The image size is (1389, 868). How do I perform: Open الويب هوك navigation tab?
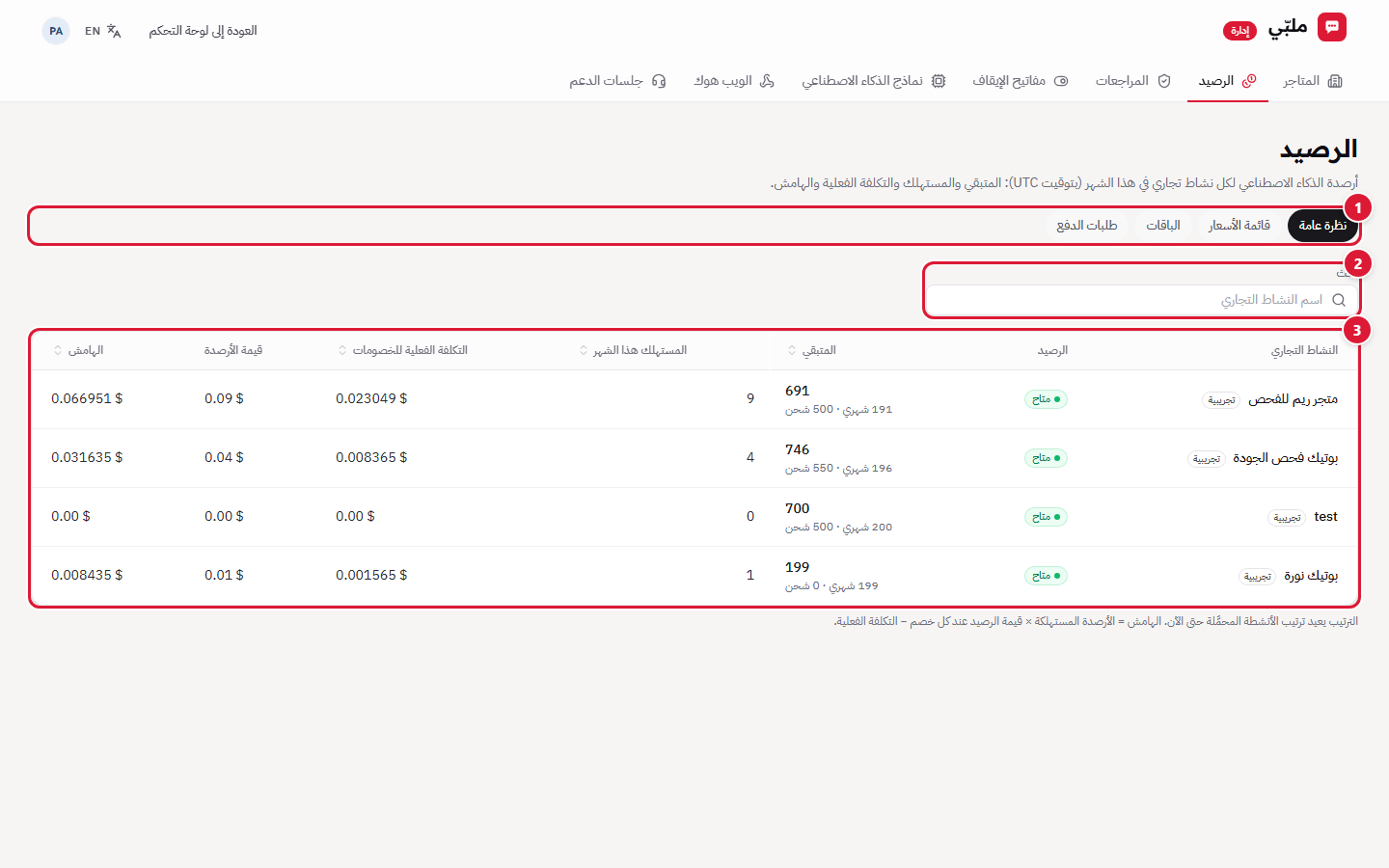(734, 81)
